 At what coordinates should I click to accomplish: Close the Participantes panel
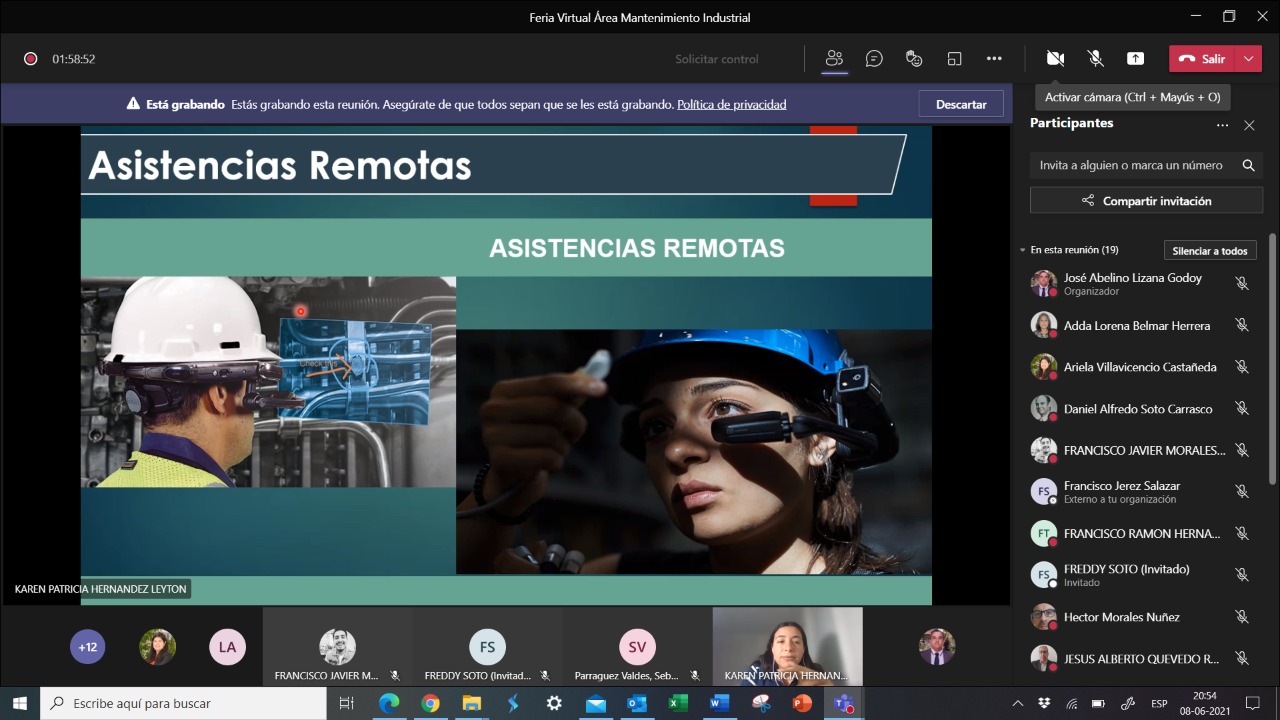1249,125
